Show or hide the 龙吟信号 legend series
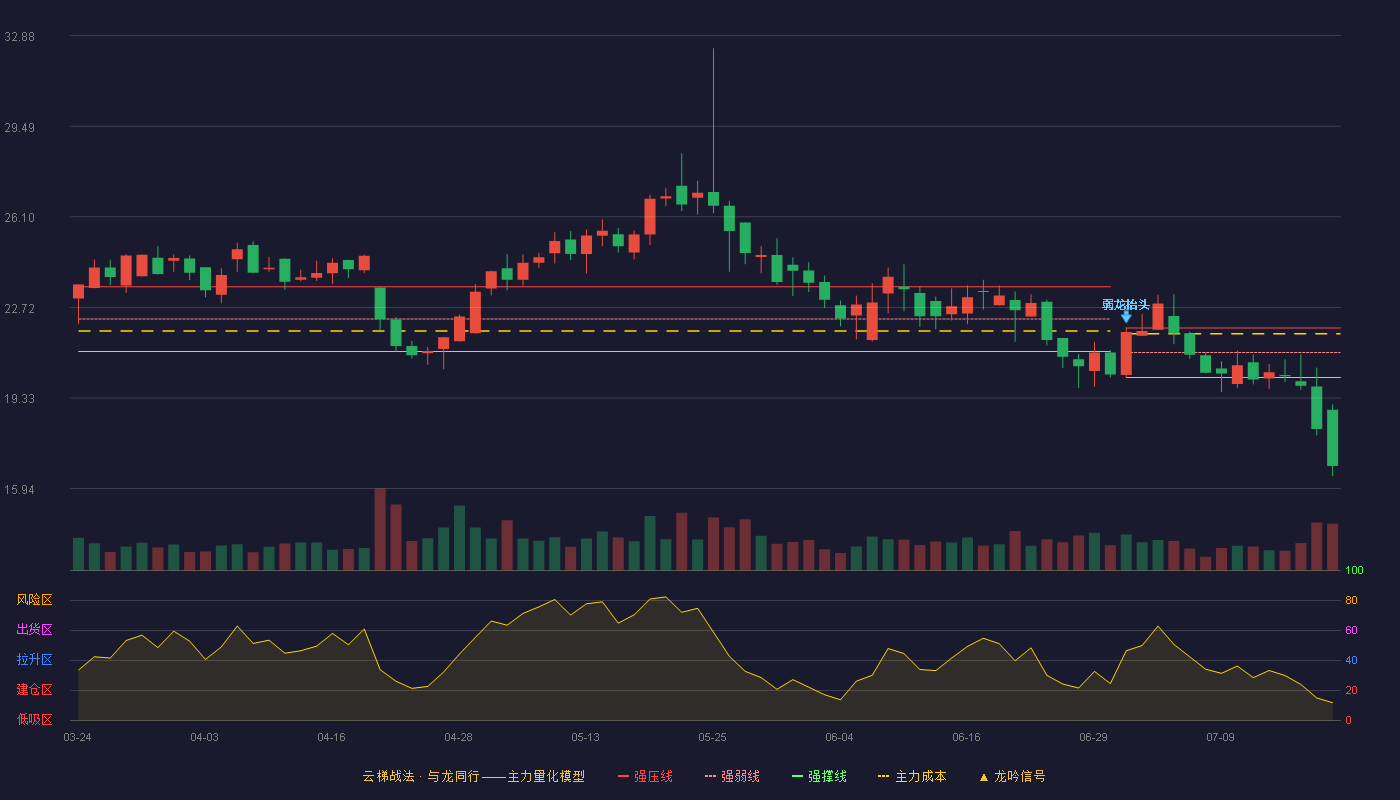This screenshot has width=1400, height=800. pos(1012,776)
